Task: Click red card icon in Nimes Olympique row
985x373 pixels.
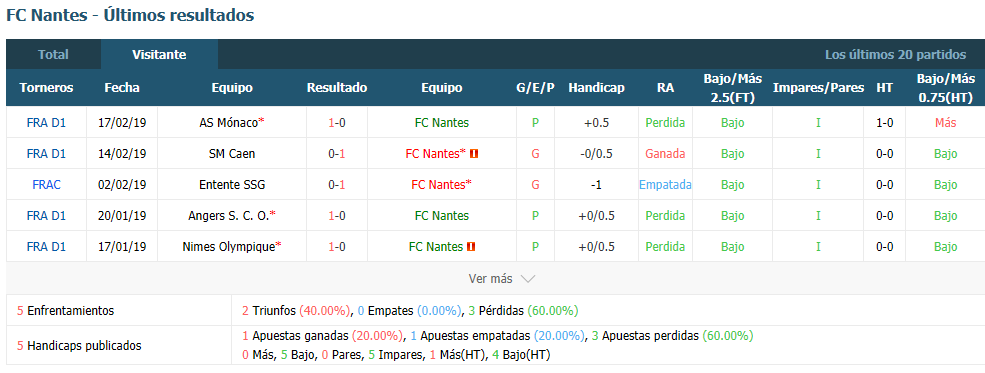Action: point(471,247)
